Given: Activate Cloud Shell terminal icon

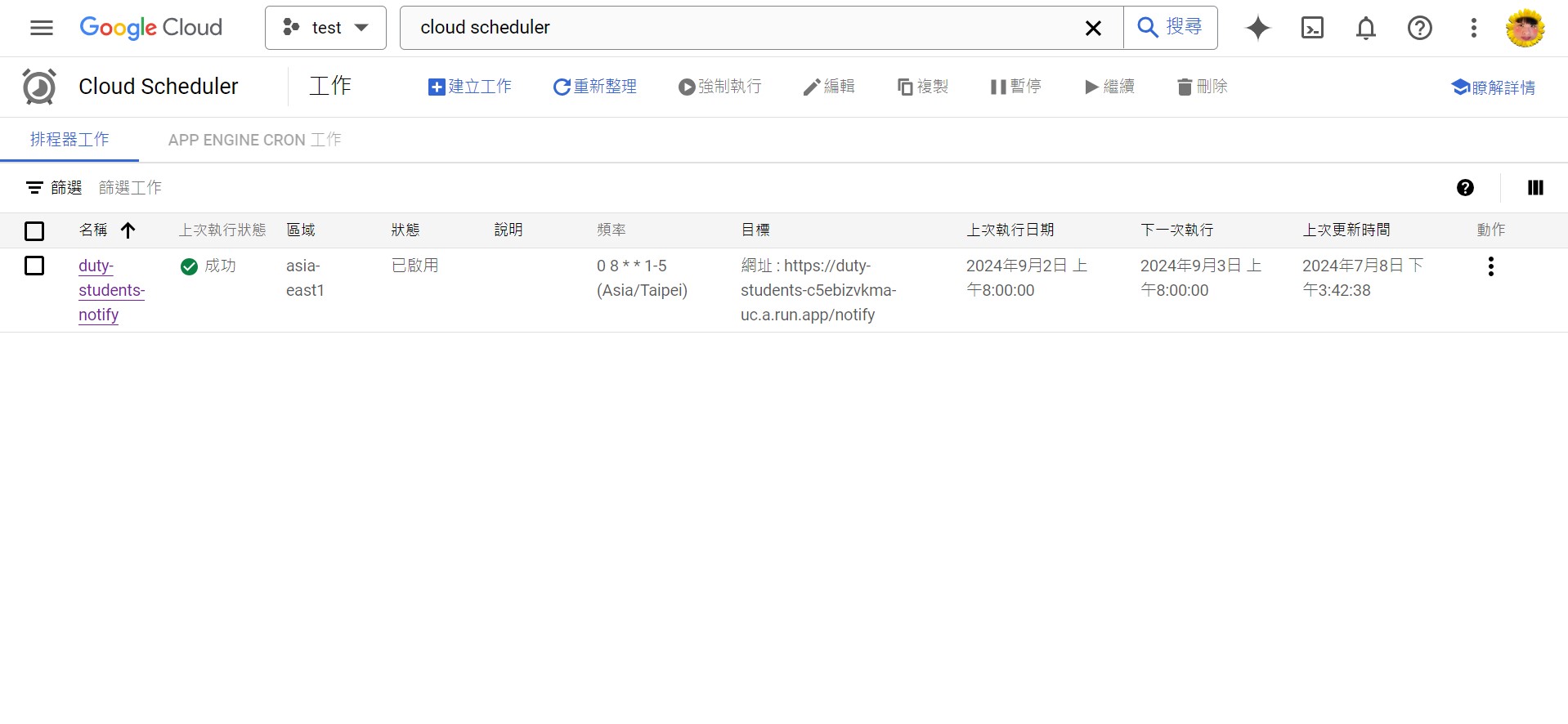Looking at the screenshot, I should click(x=1312, y=28).
